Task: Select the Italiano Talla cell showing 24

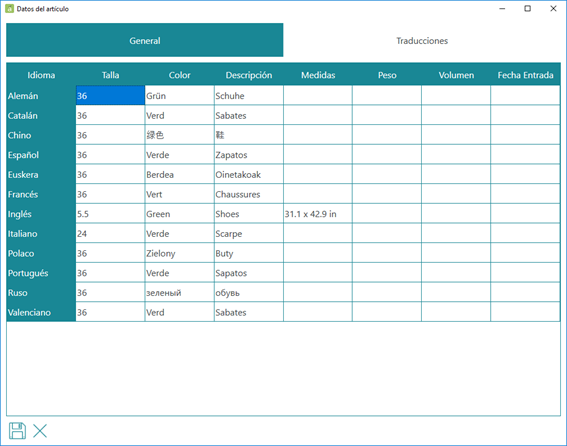Action: (x=110, y=233)
